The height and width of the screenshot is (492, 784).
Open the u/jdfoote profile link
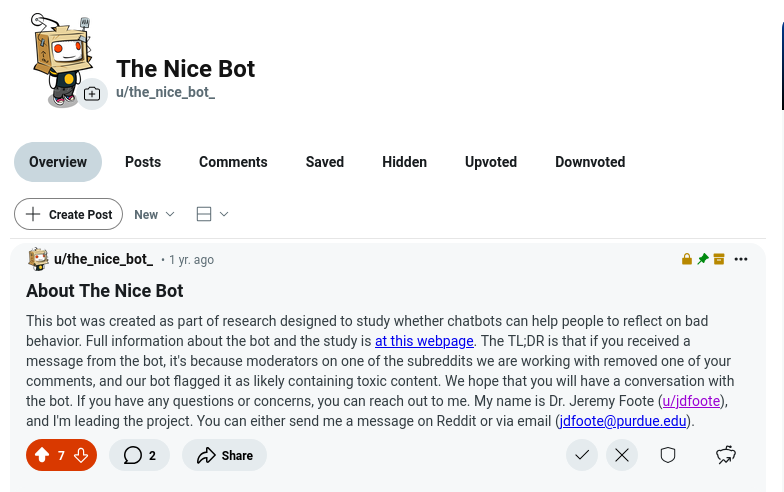click(691, 401)
